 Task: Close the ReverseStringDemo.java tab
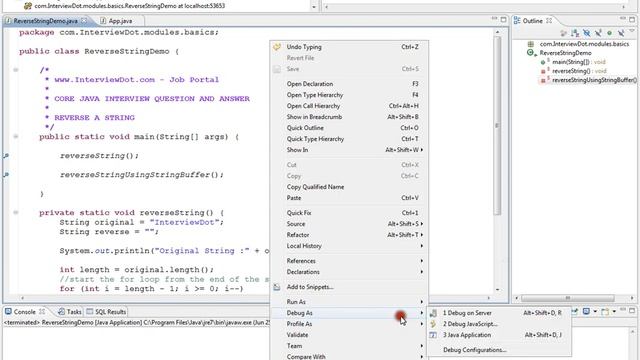pyautogui.click(x=84, y=20)
